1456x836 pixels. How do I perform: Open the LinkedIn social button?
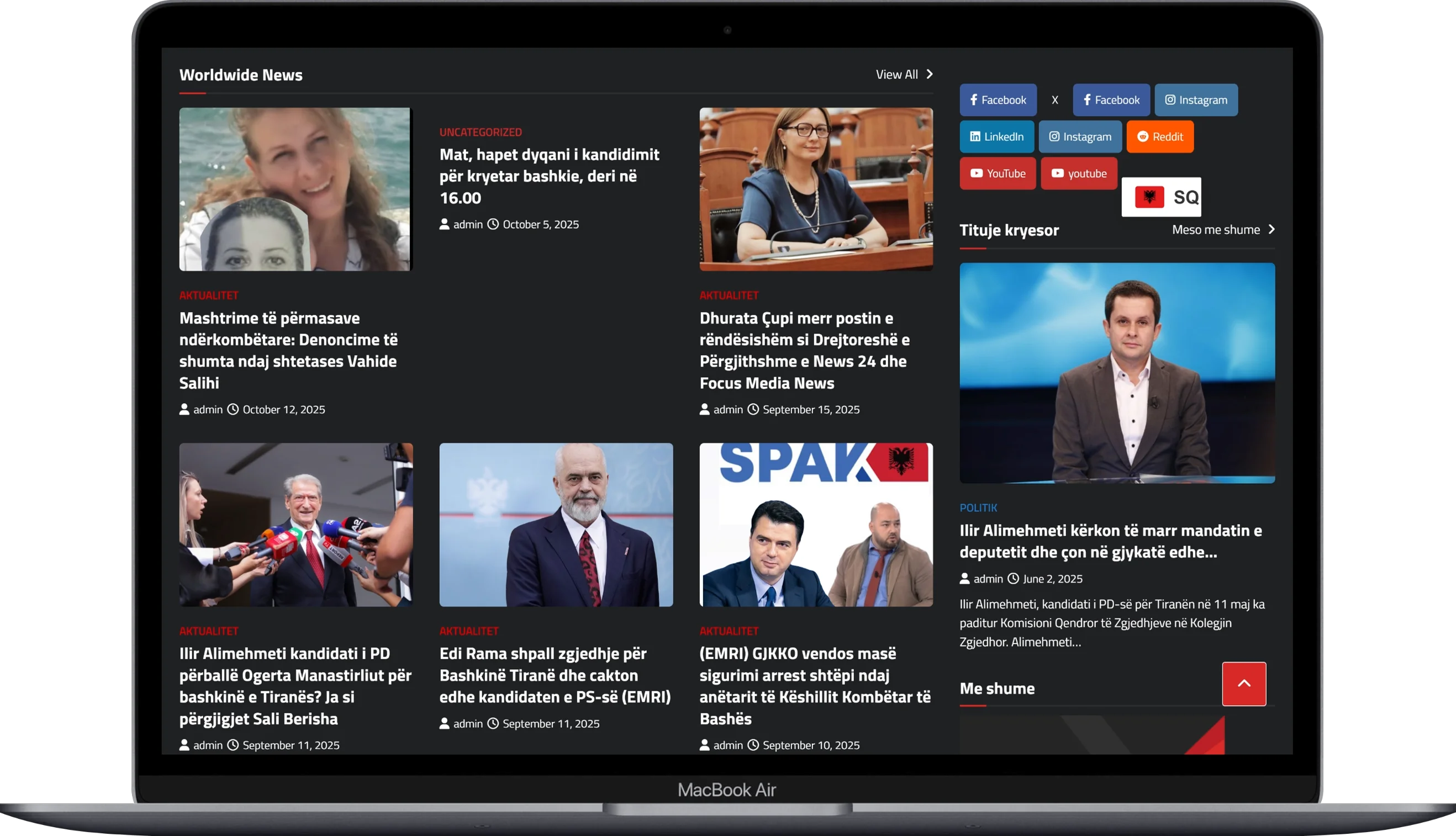pos(996,136)
